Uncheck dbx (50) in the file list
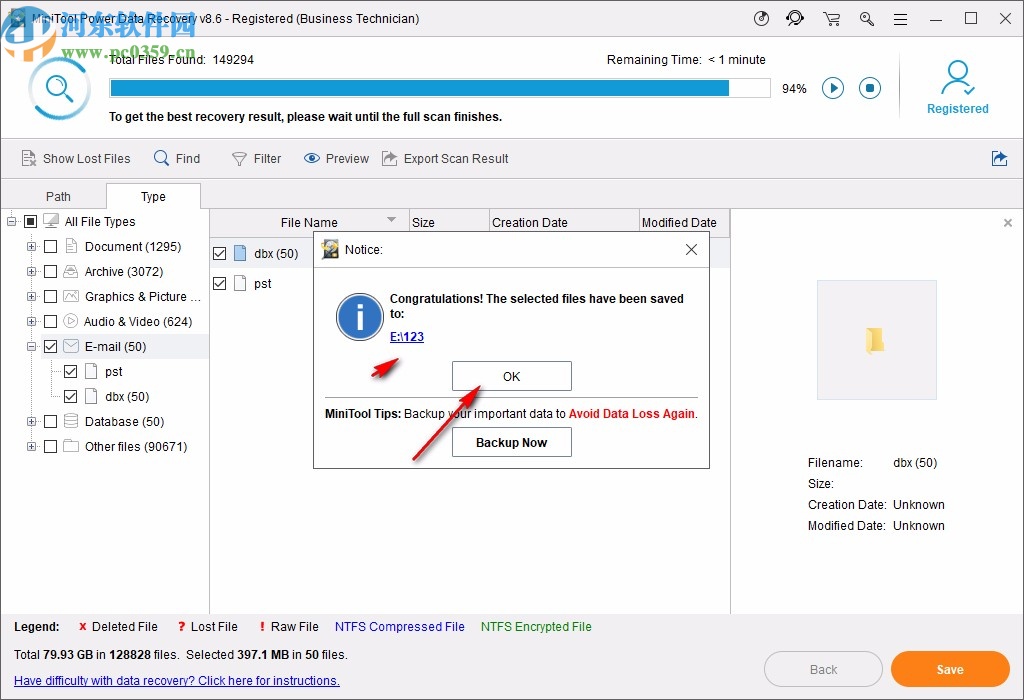Image resolution: width=1024 pixels, height=700 pixels. [219, 253]
